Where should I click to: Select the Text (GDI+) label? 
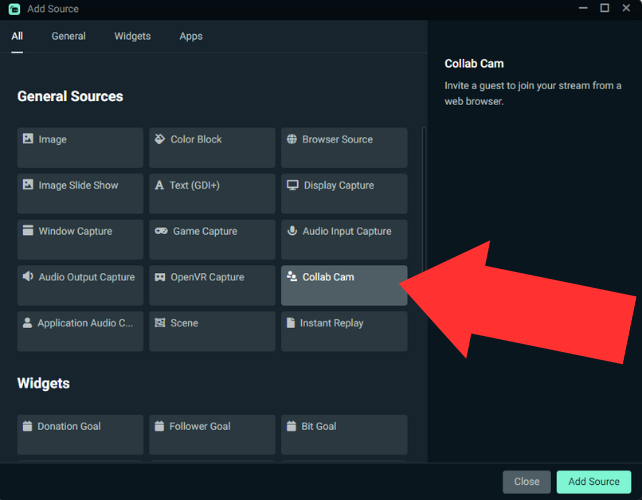click(194, 185)
